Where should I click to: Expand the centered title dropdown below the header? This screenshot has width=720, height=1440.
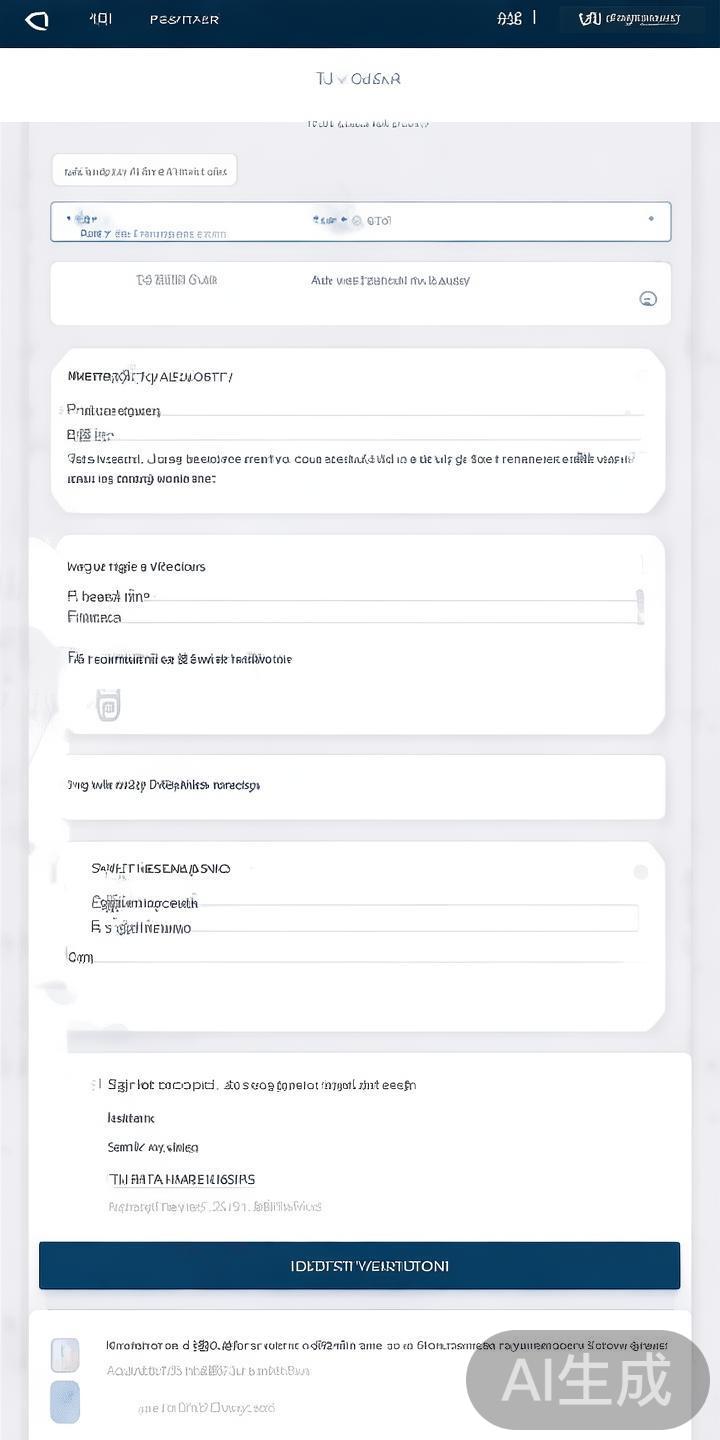pos(358,79)
